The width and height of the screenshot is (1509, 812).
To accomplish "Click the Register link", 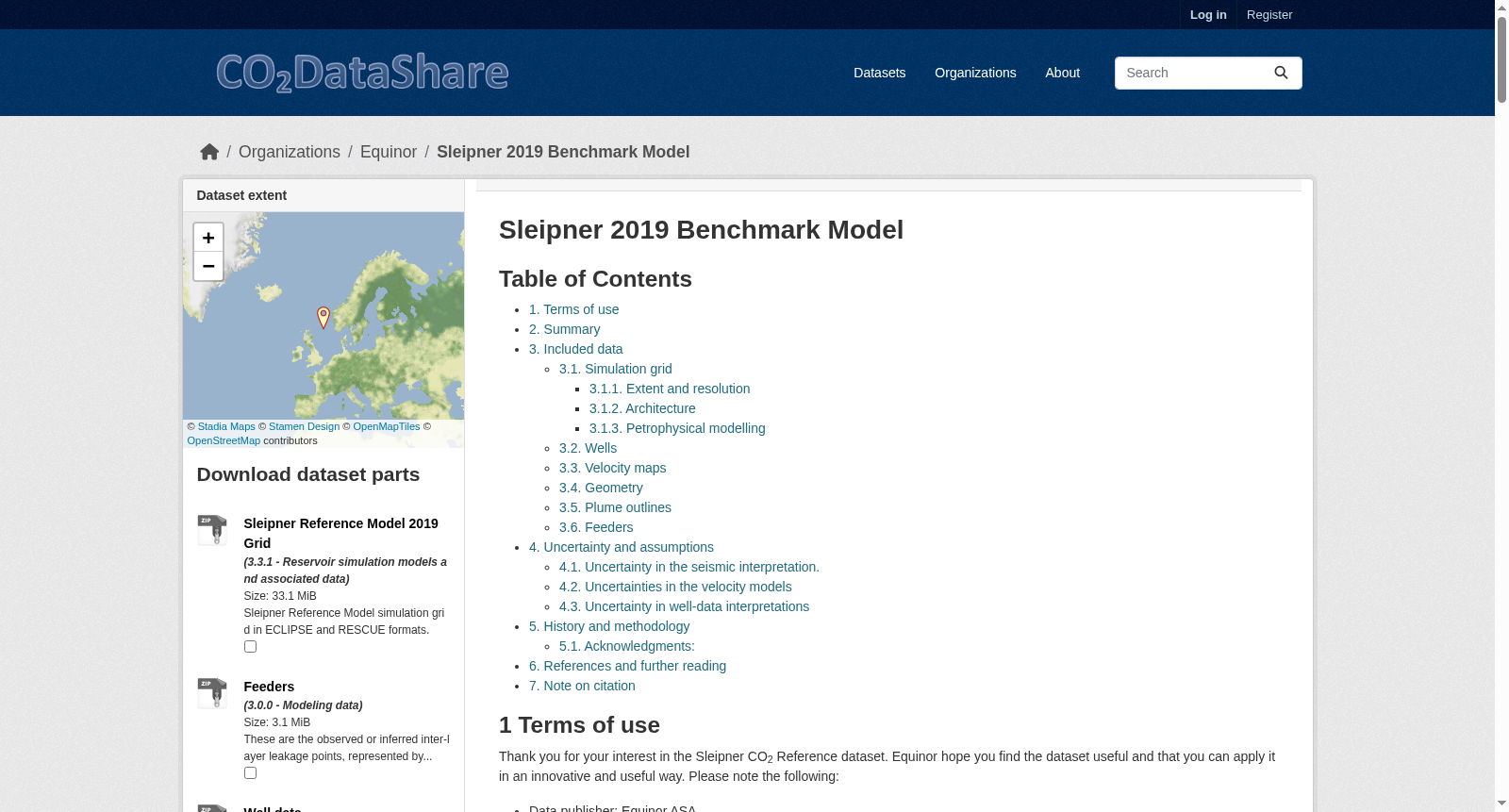I will coord(1269,14).
